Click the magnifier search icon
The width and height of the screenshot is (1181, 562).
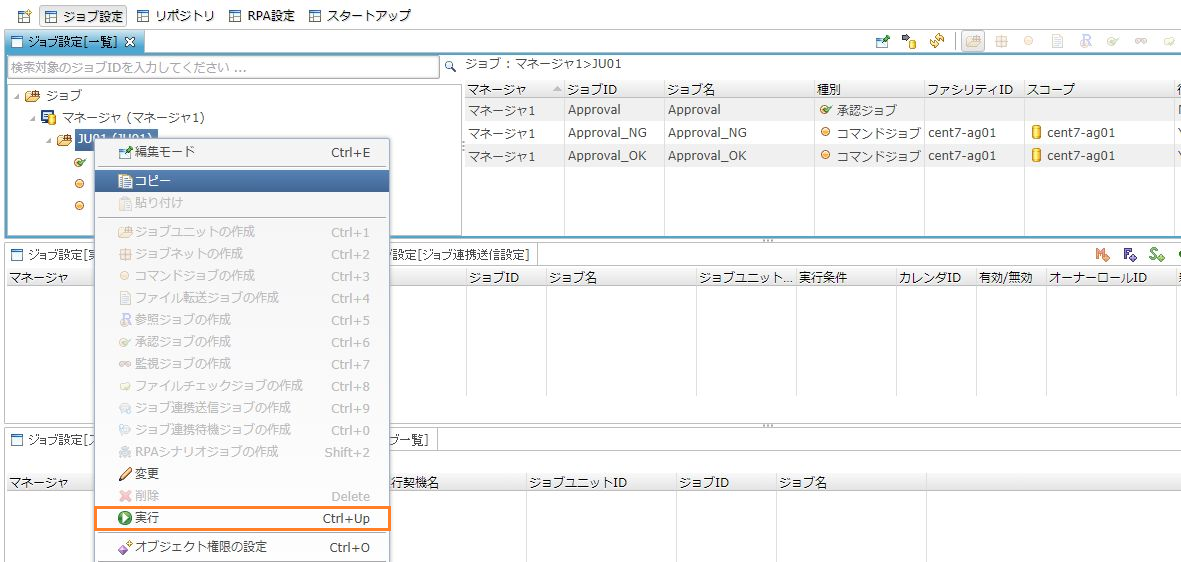[450, 66]
